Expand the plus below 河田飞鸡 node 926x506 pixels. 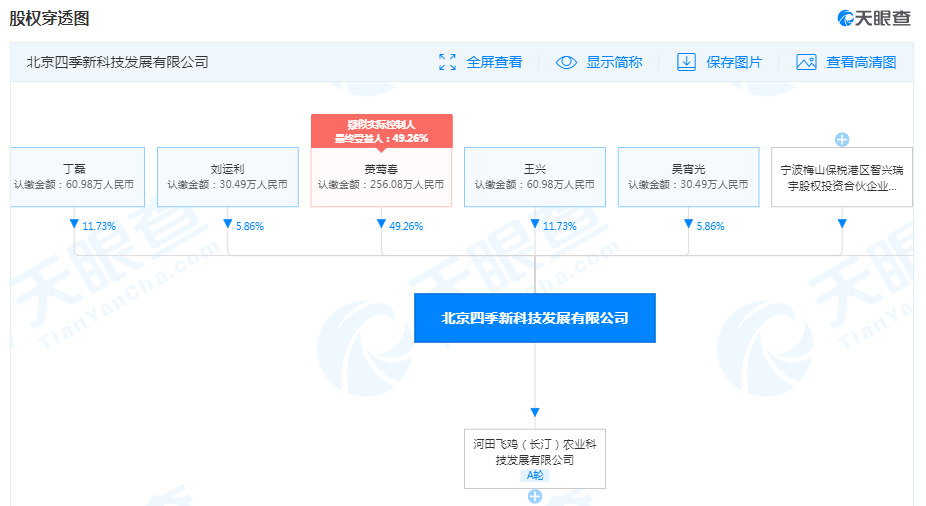click(x=535, y=497)
